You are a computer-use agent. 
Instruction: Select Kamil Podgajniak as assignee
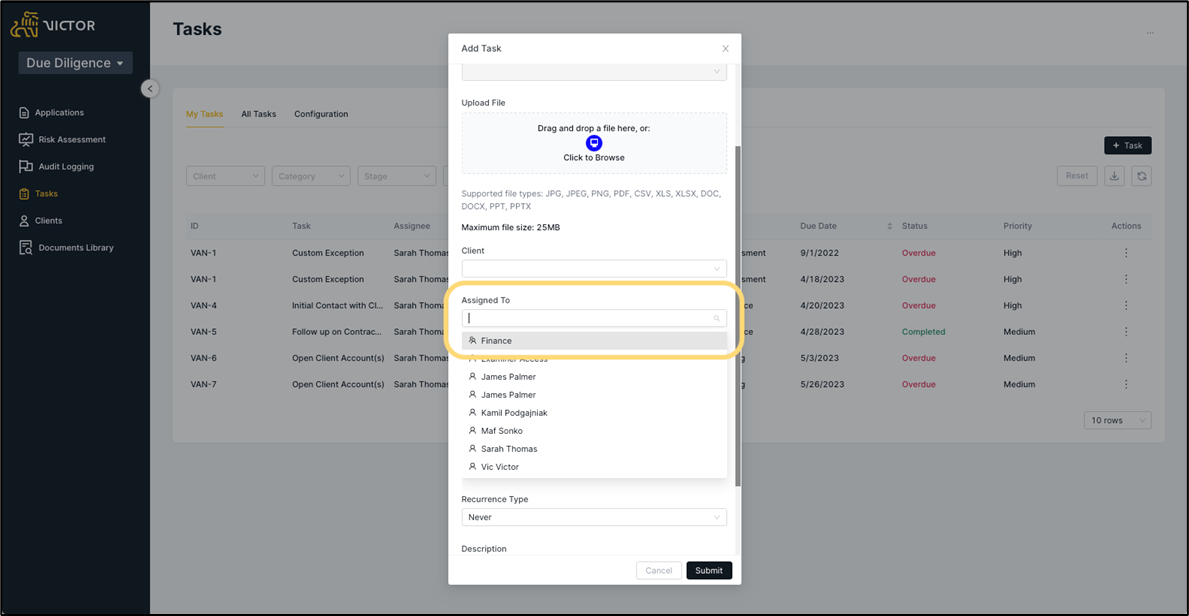[594, 413]
